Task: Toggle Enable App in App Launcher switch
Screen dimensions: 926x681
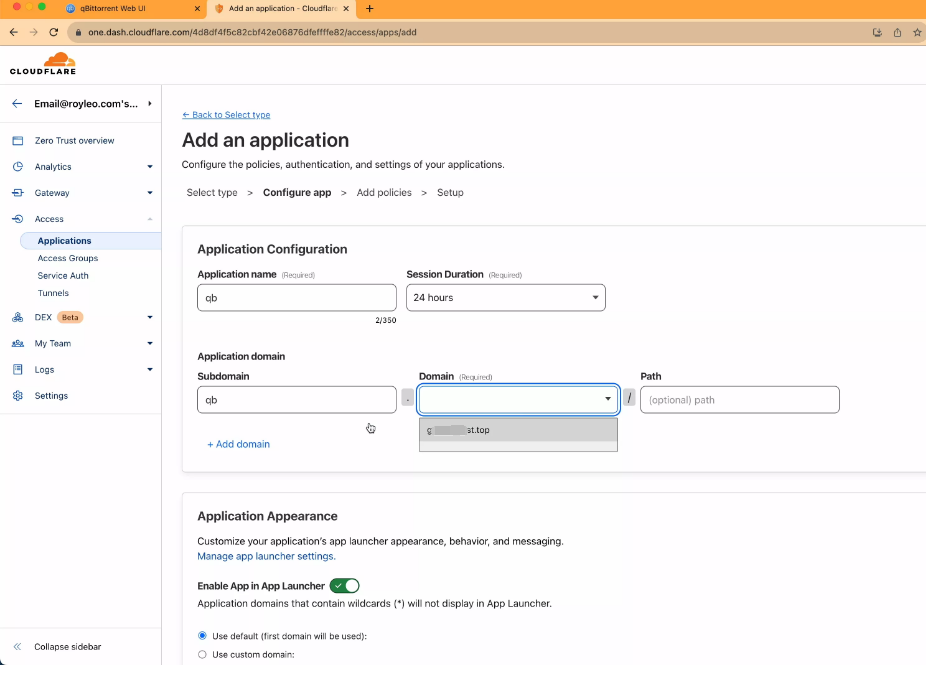Action: coord(344,586)
